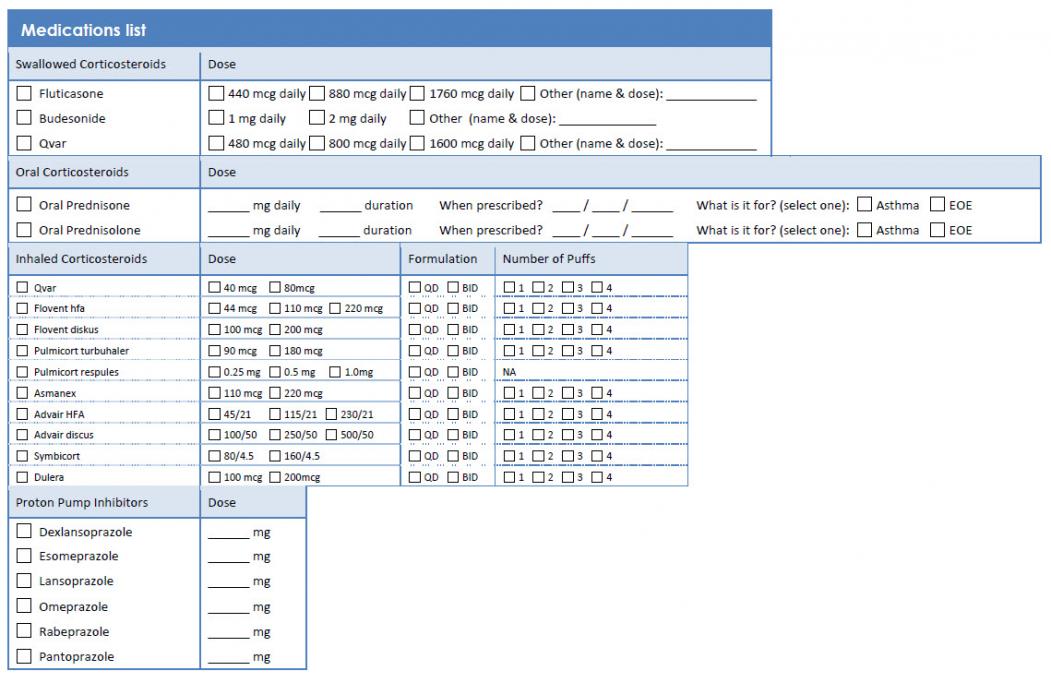Tick the swallowed Qvar checkbox under Budesonide
1051x683 pixels.
pyautogui.click(x=24, y=143)
